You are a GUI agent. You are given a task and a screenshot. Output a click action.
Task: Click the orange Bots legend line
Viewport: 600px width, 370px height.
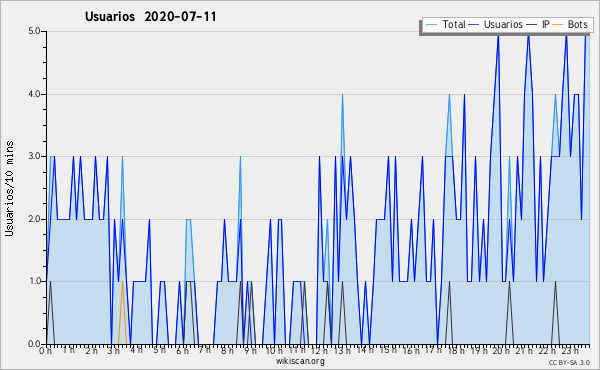click(558, 25)
